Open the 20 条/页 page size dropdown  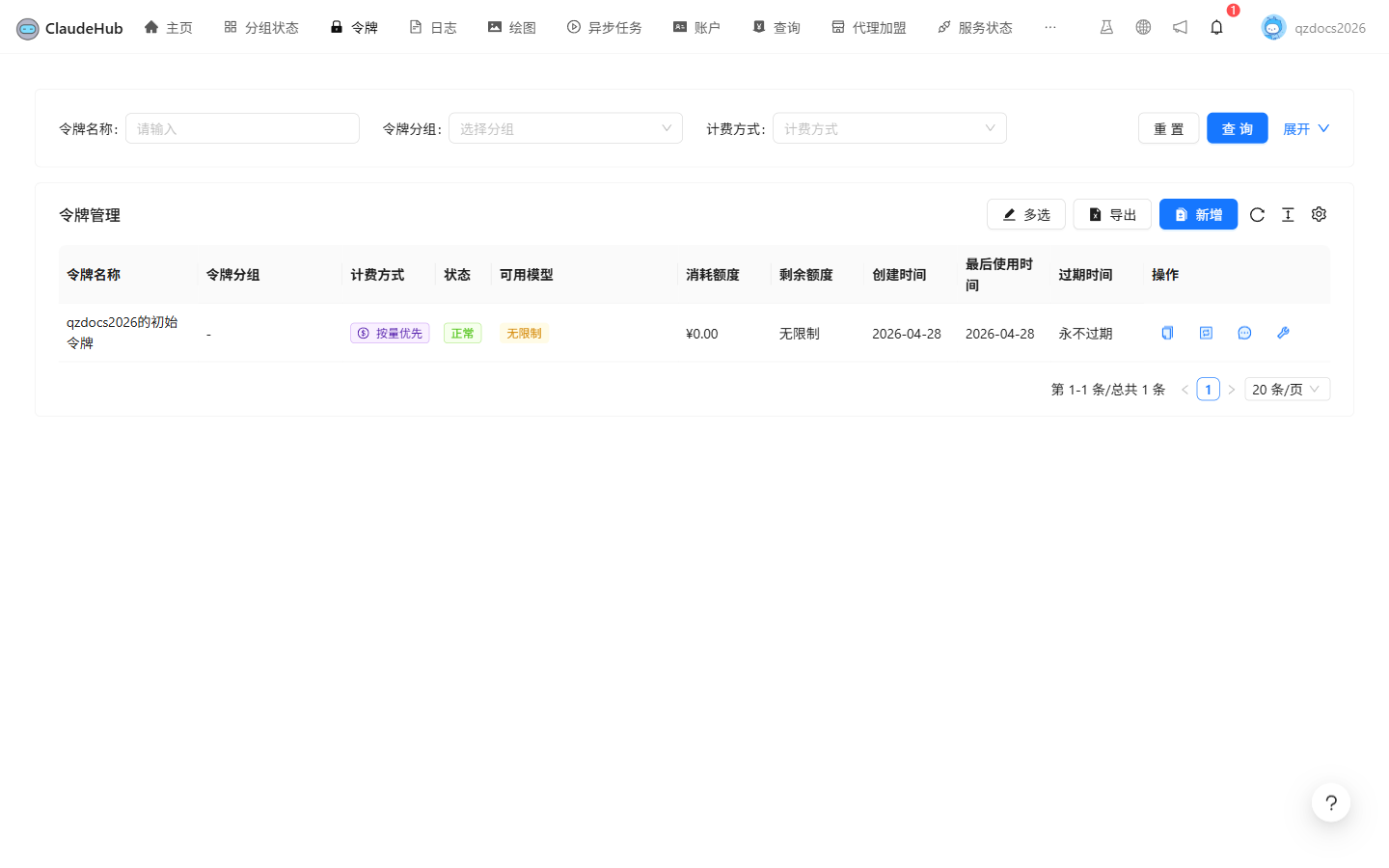[1288, 390]
